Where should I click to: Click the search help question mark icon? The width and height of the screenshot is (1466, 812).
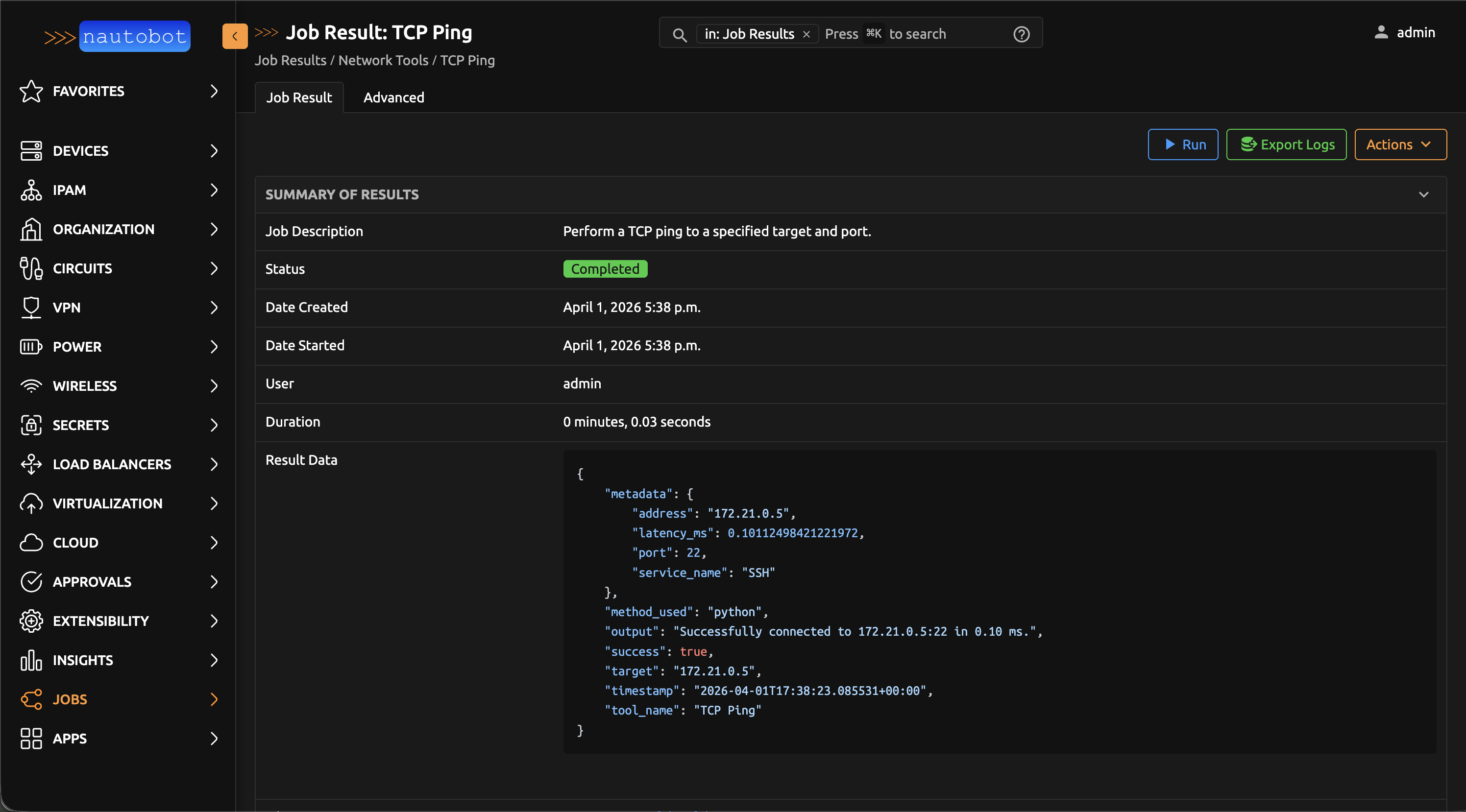(1022, 34)
